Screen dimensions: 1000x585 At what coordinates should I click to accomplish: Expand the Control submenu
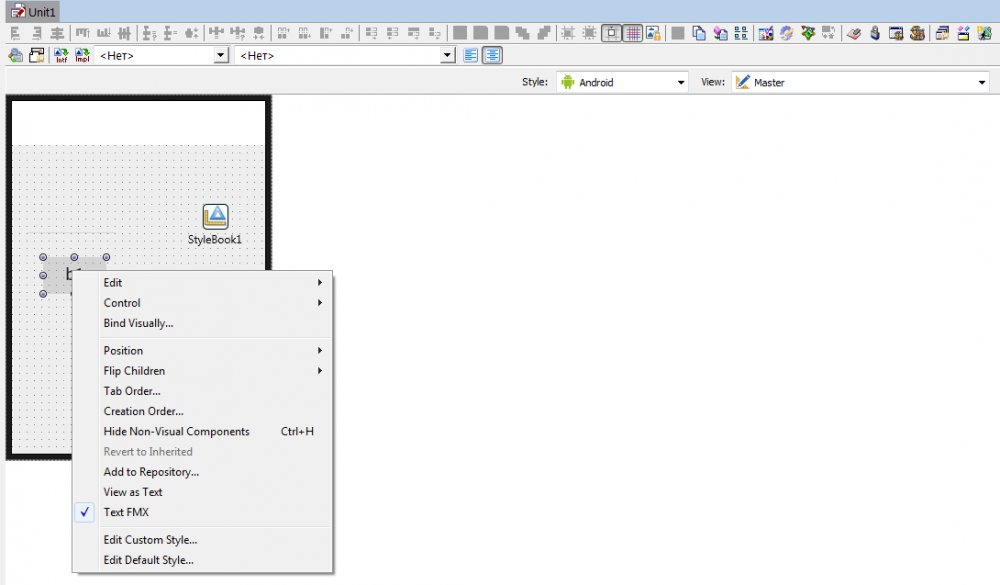pyautogui.click(x=203, y=303)
